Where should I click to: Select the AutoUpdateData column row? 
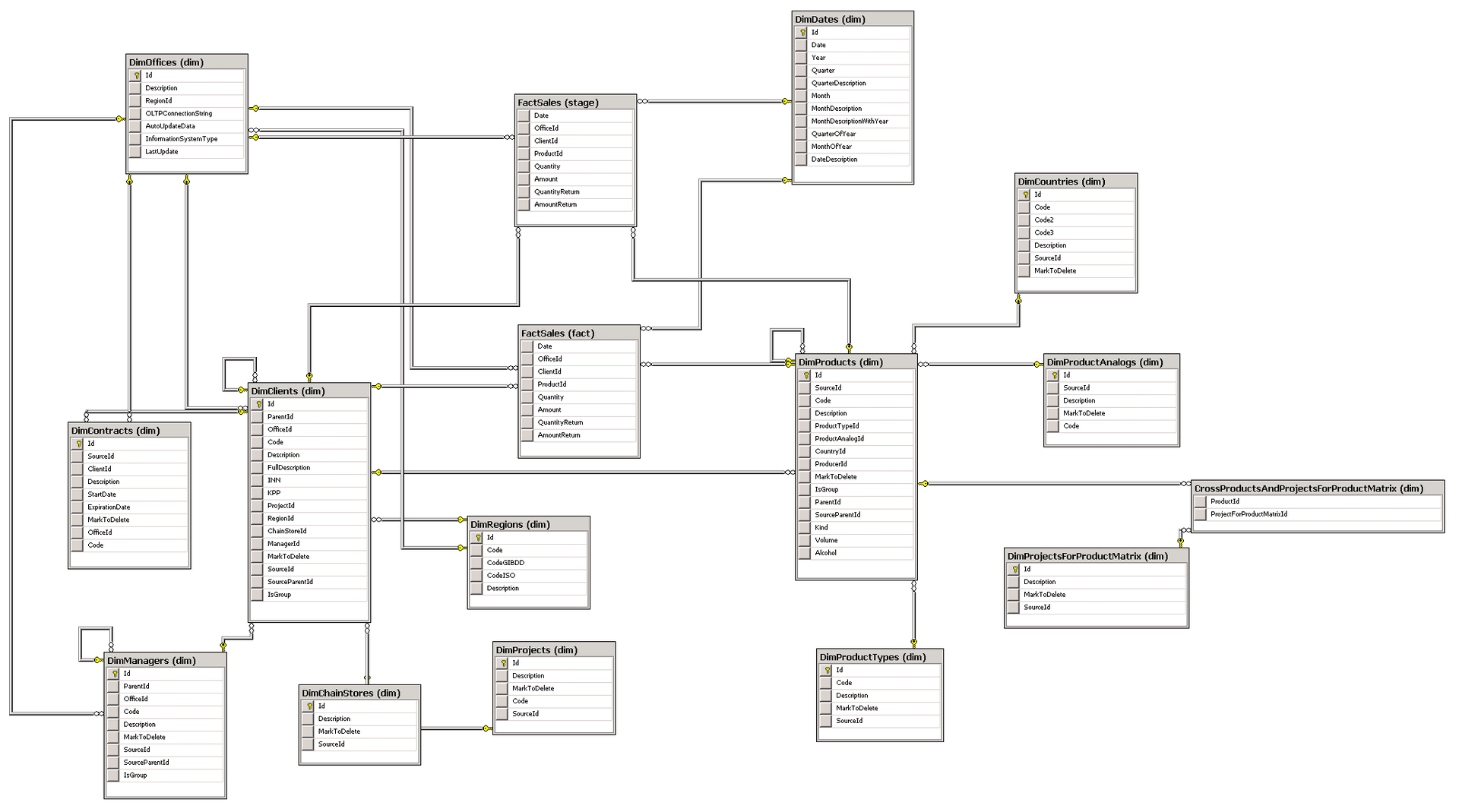tap(187, 126)
